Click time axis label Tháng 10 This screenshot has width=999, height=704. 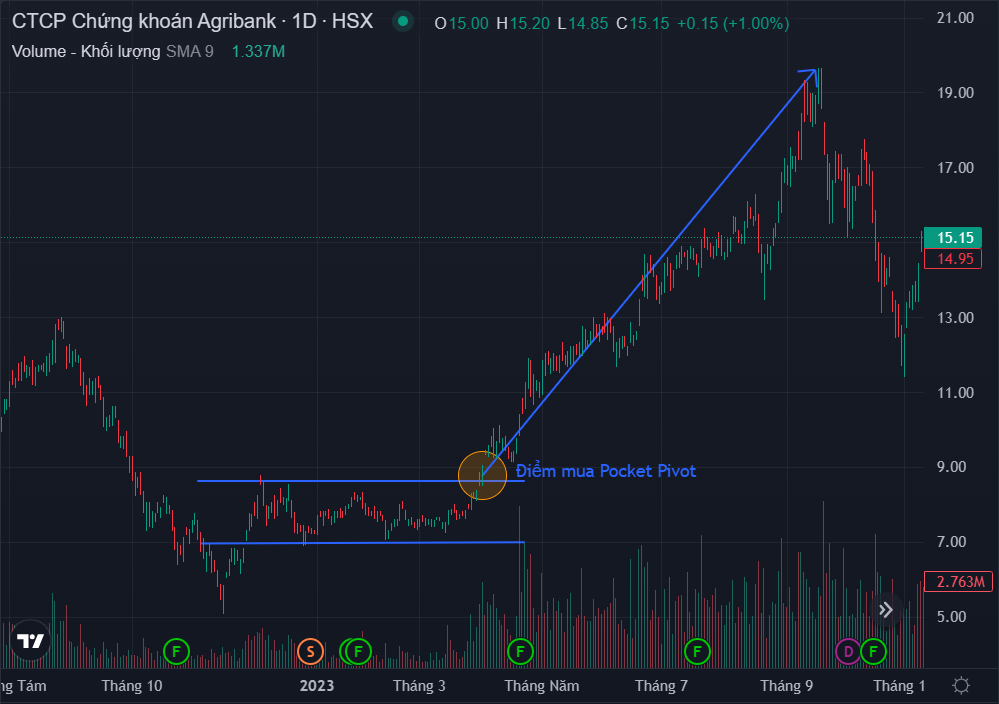132,686
